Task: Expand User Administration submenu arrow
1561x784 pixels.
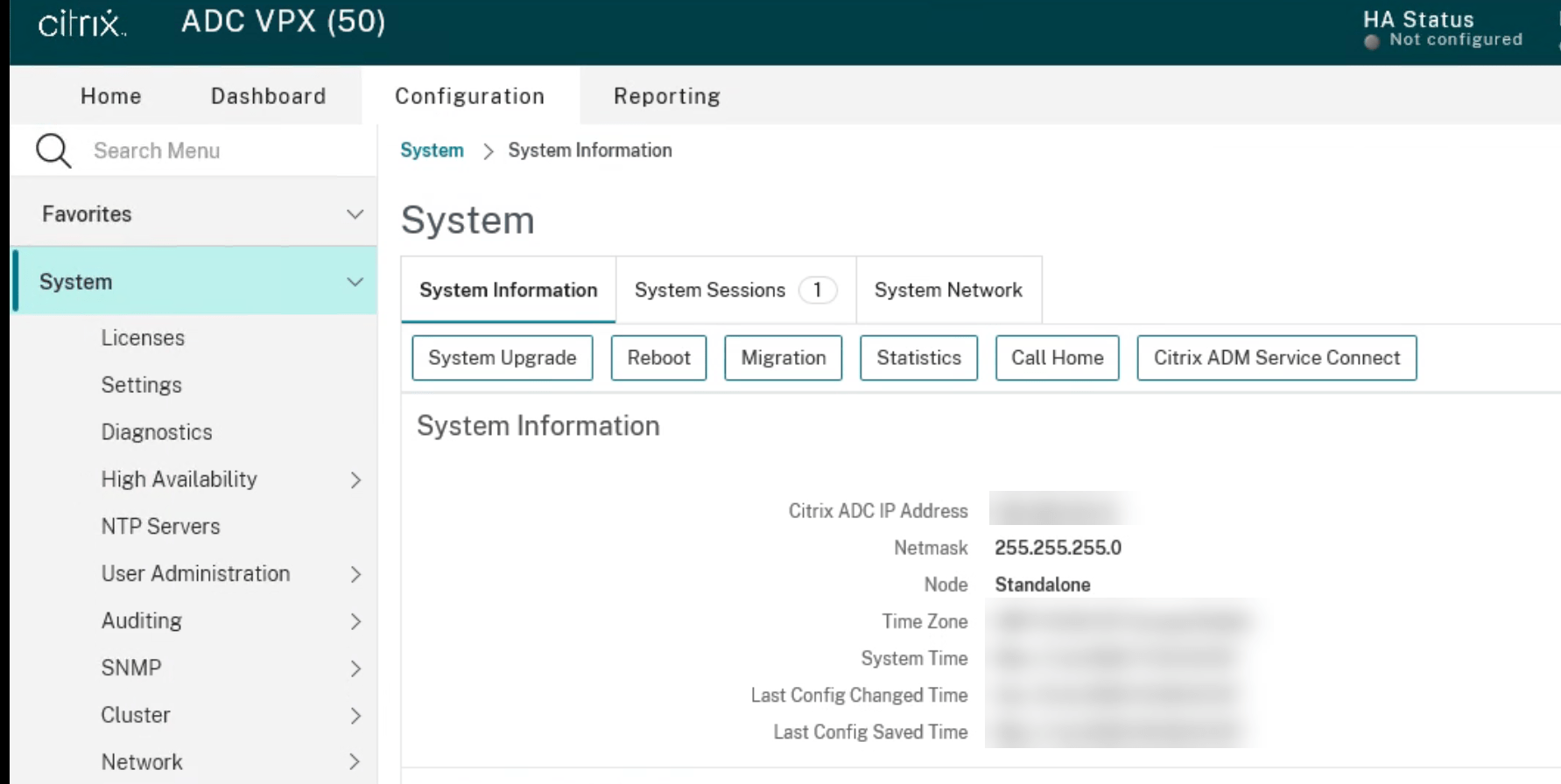Action: click(x=355, y=574)
